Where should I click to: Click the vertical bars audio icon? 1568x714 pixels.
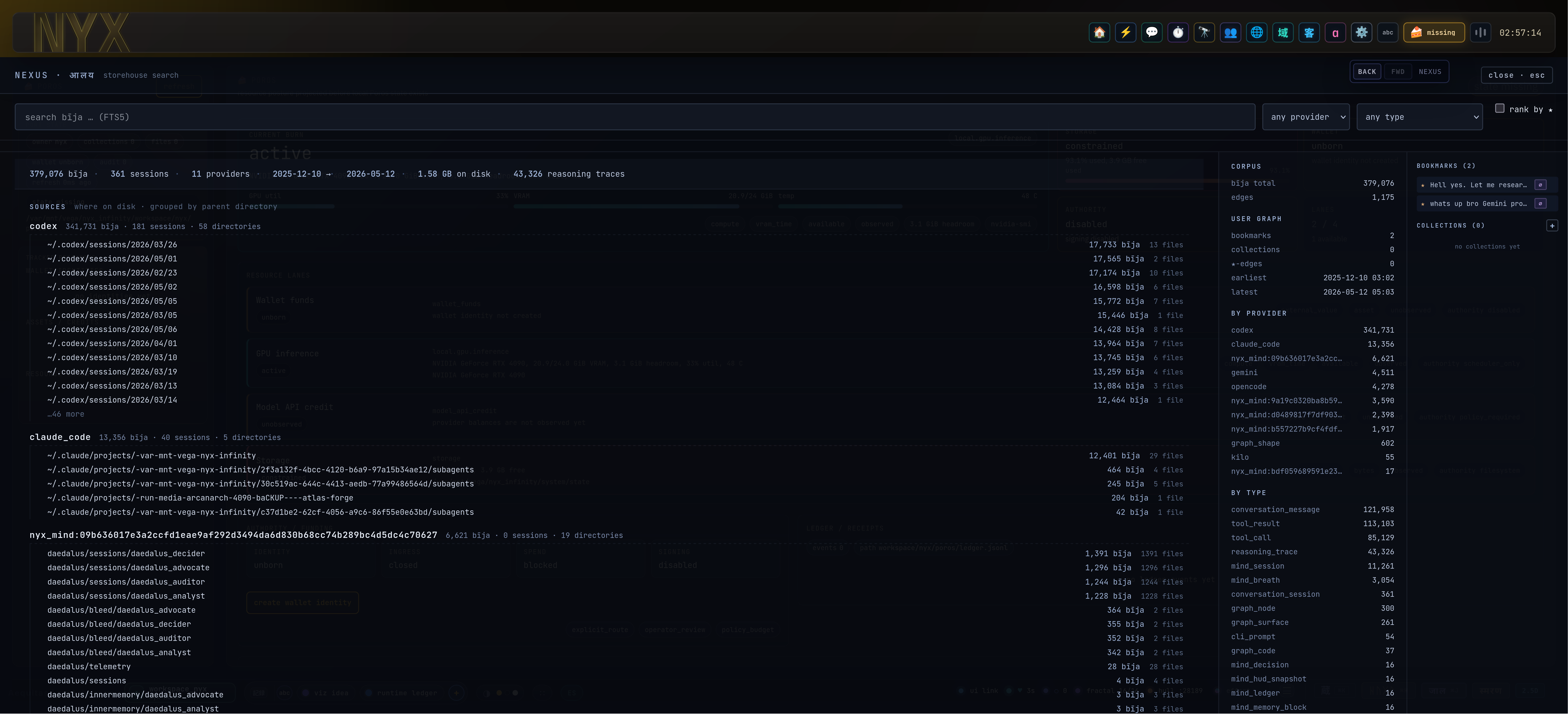click(1480, 32)
